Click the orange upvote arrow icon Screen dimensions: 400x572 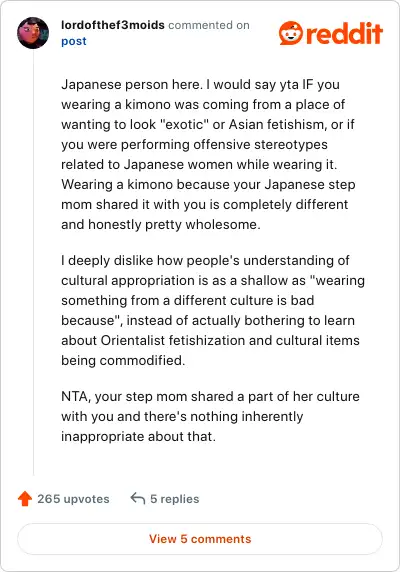25,498
